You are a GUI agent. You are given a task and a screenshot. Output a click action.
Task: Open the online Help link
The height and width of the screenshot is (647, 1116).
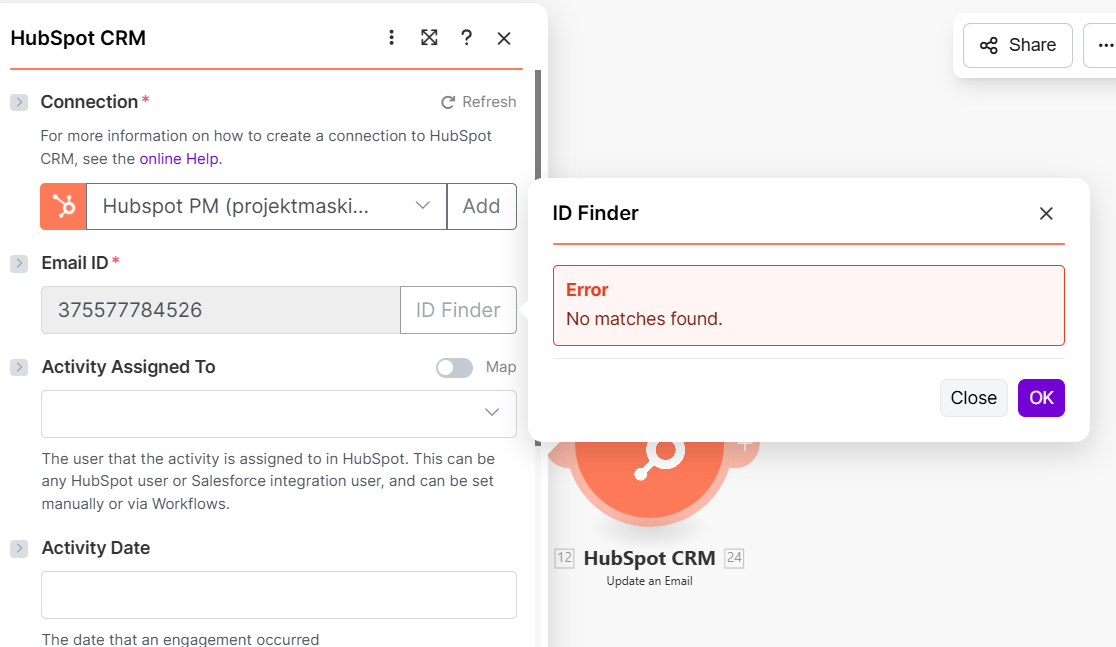(x=179, y=158)
